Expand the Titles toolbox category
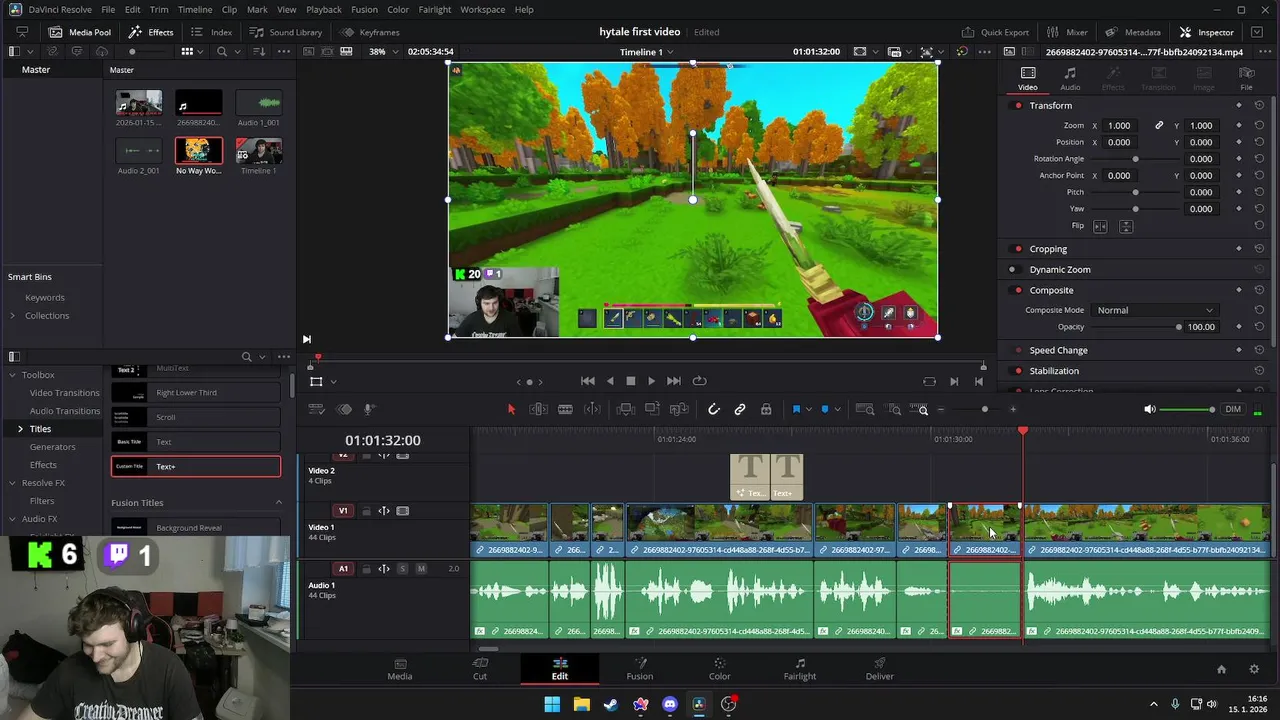1280x720 pixels. coord(20,429)
